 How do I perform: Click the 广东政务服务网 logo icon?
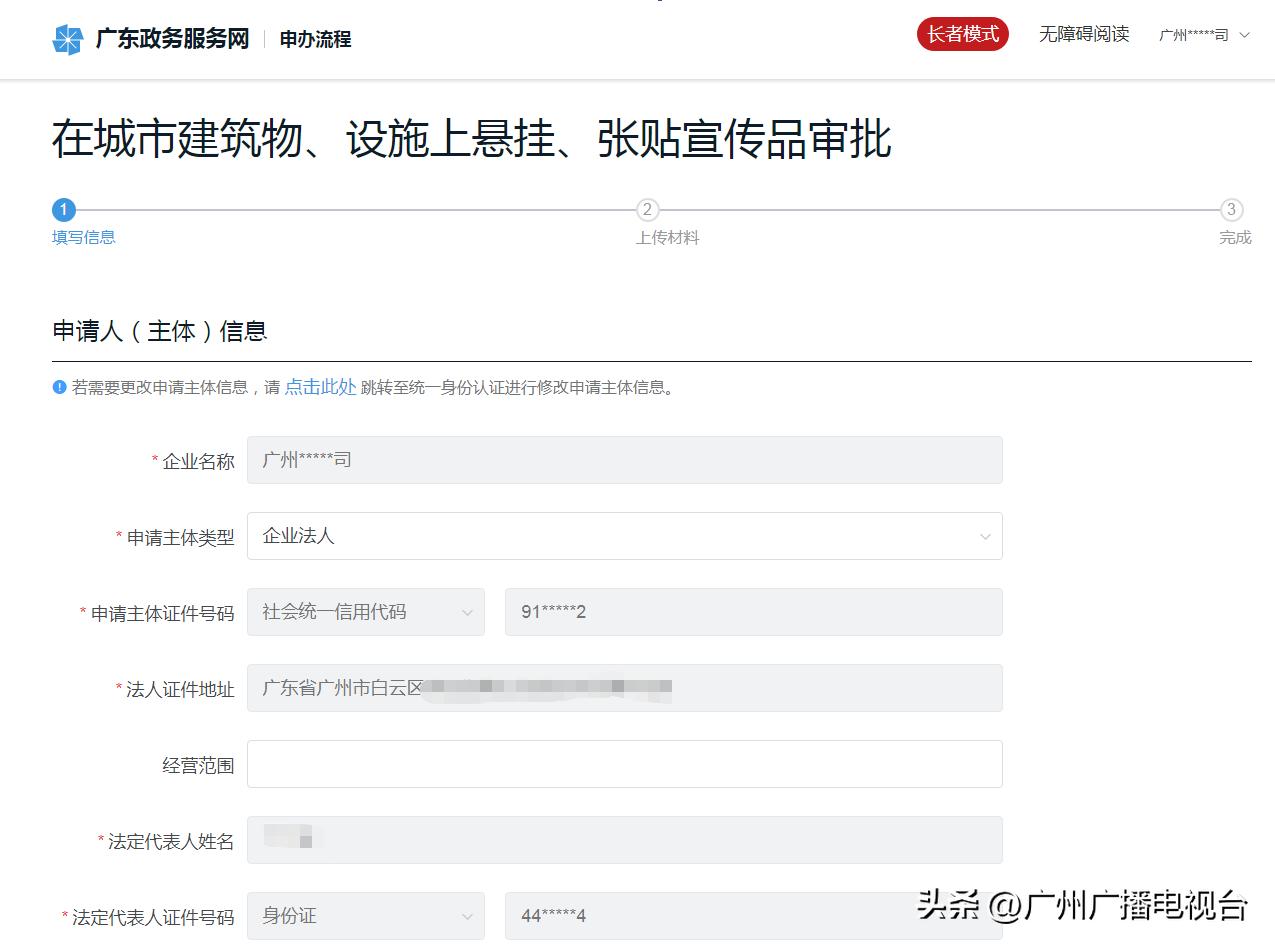pos(68,38)
